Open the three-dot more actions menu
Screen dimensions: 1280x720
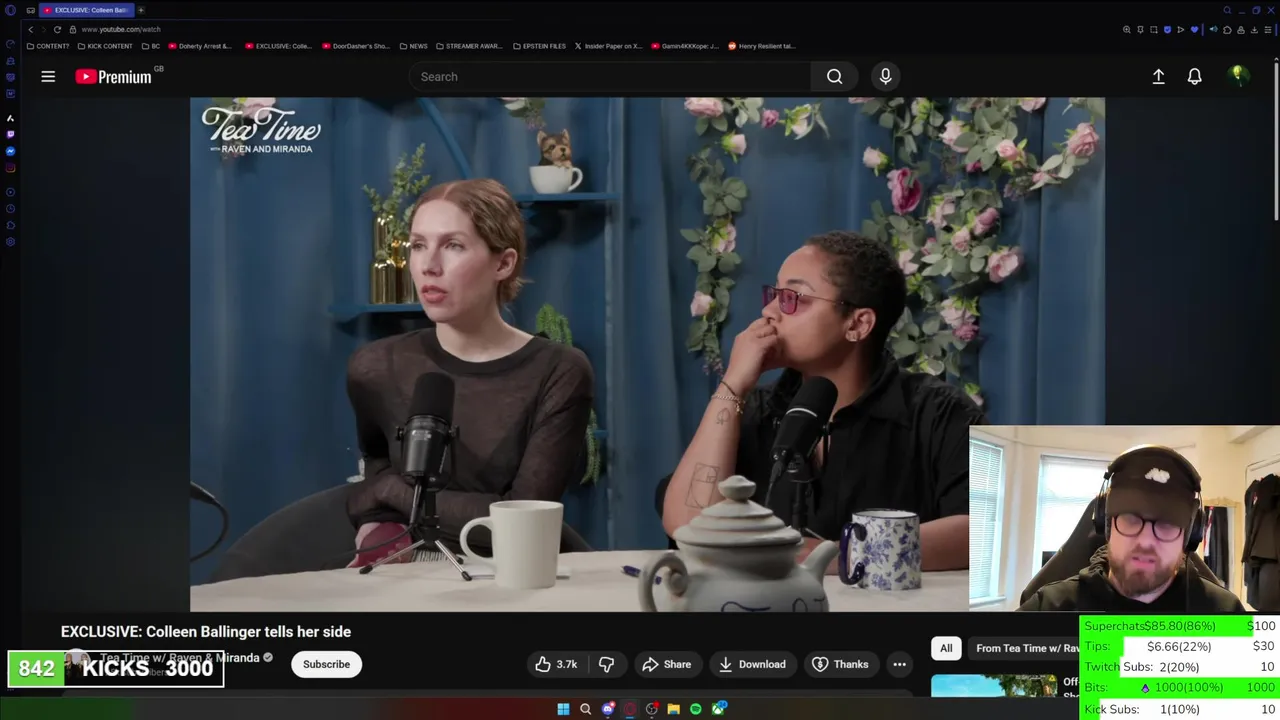point(899,664)
